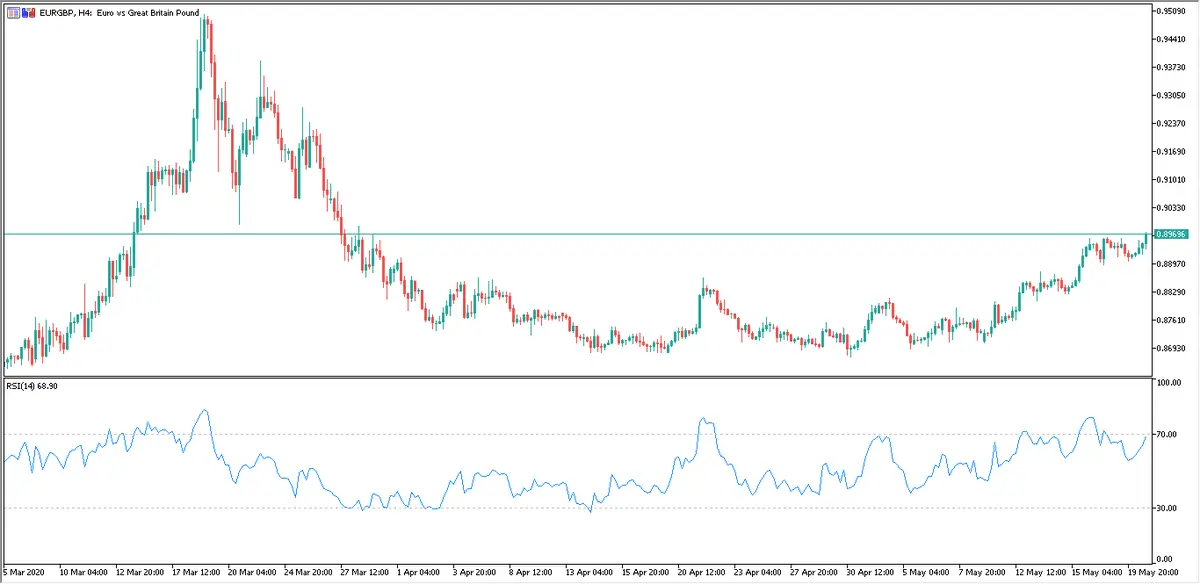
Task: Click the 0.86930 price axis label
Action: pos(1171,348)
